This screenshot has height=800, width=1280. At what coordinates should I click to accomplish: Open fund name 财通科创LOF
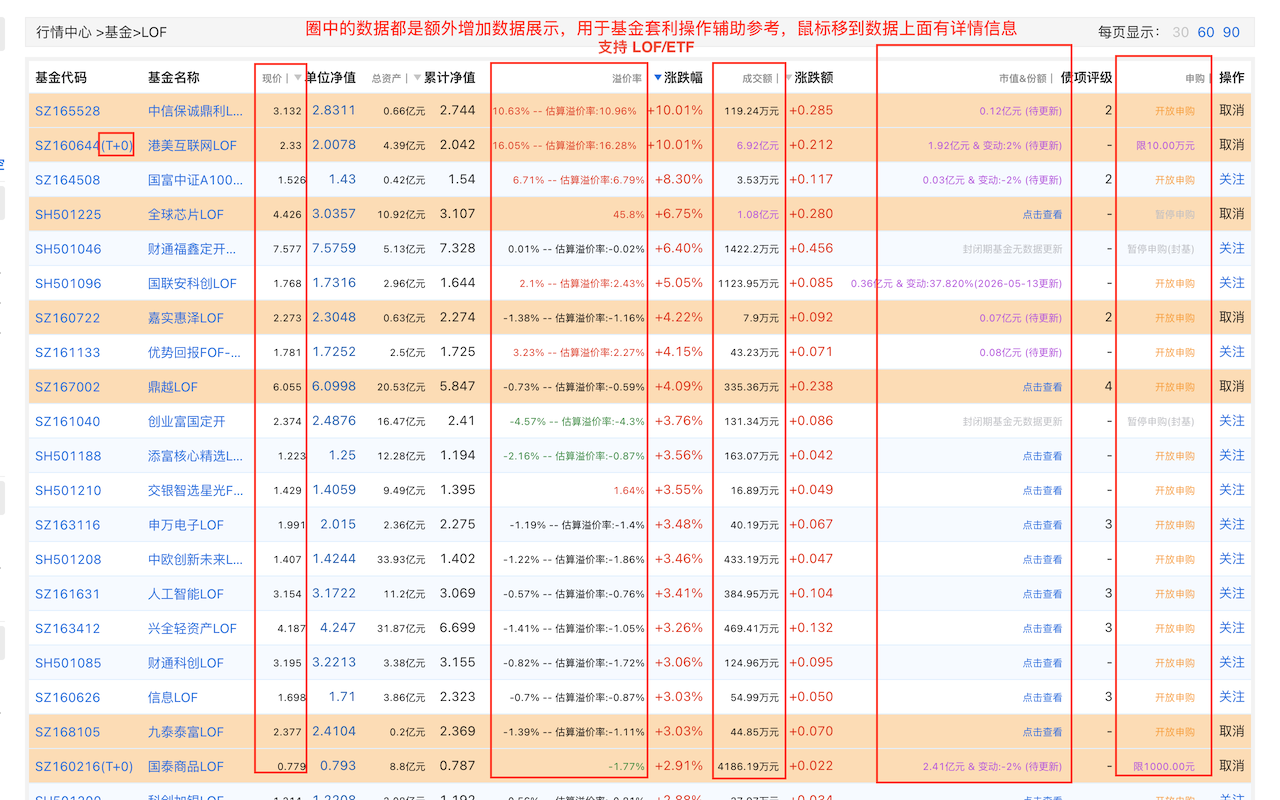point(186,663)
